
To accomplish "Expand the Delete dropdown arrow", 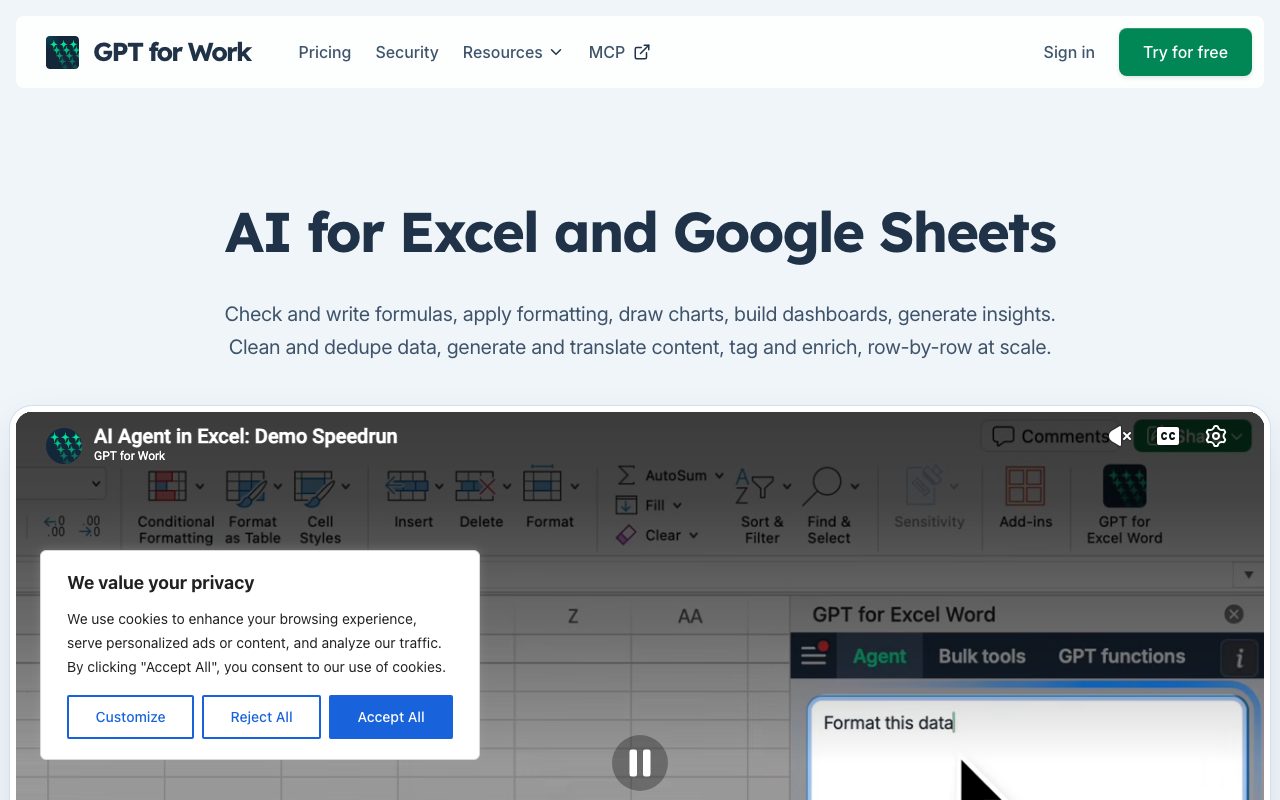I will [507, 487].
